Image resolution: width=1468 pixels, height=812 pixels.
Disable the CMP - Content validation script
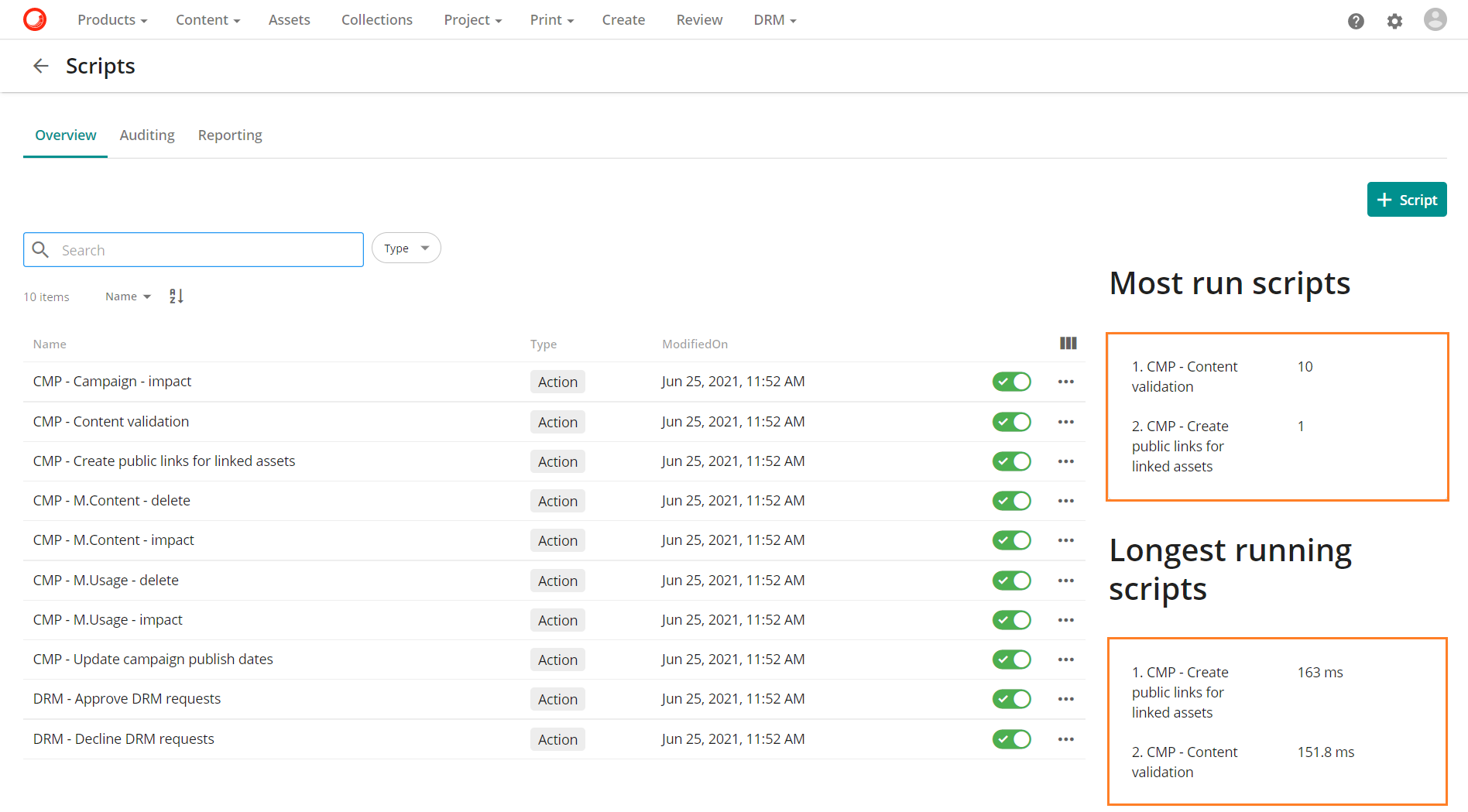click(1012, 422)
